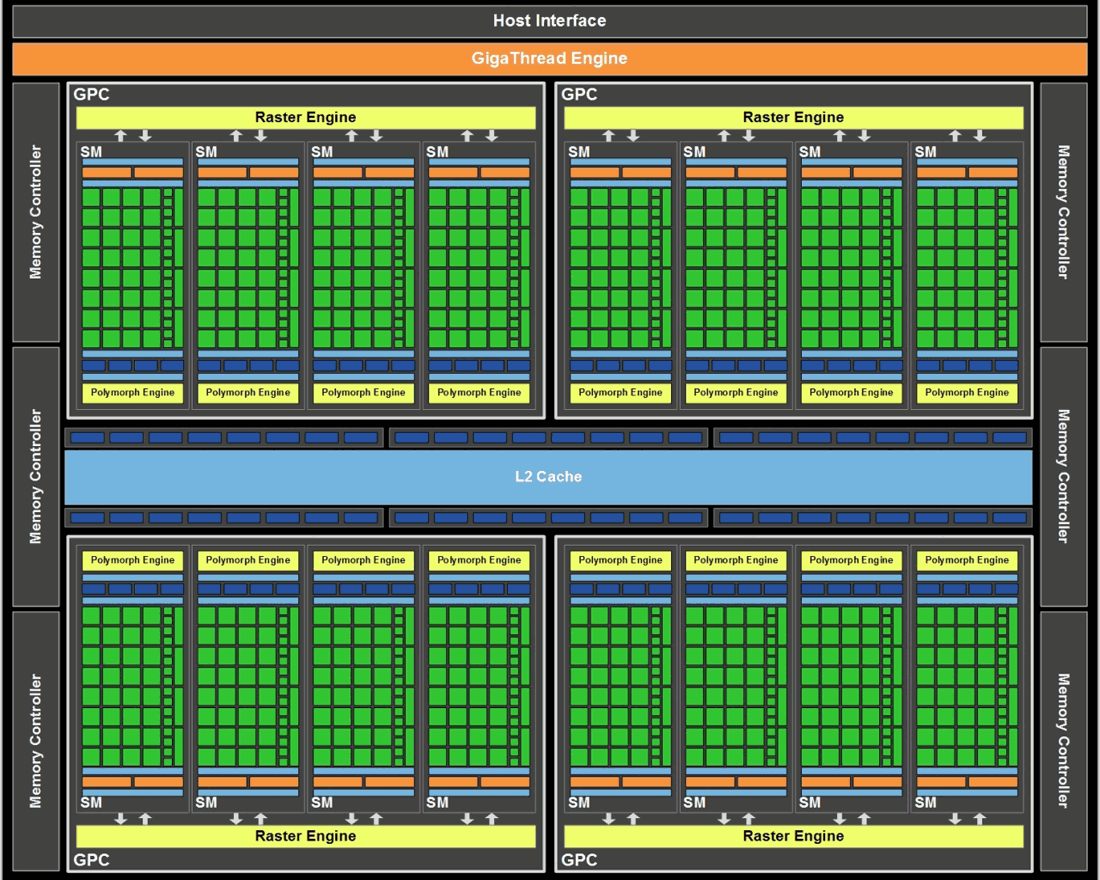The width and height of the screenshot is (1100, 880).
Task: Click the GPC label of the top-left cluster
Action: 91,95
